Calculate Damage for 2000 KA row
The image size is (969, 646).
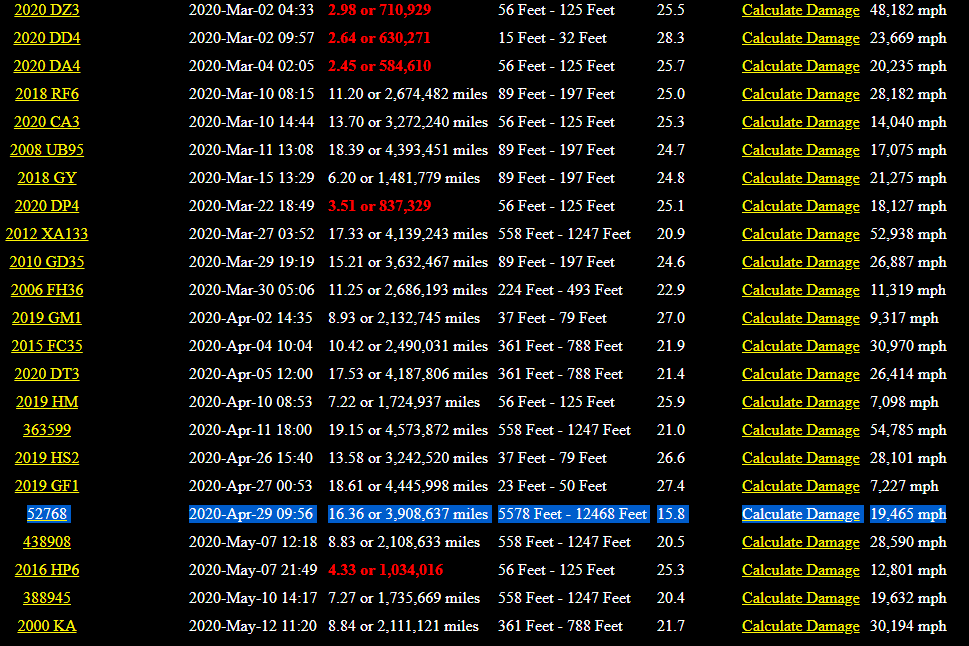pos(800,626)
